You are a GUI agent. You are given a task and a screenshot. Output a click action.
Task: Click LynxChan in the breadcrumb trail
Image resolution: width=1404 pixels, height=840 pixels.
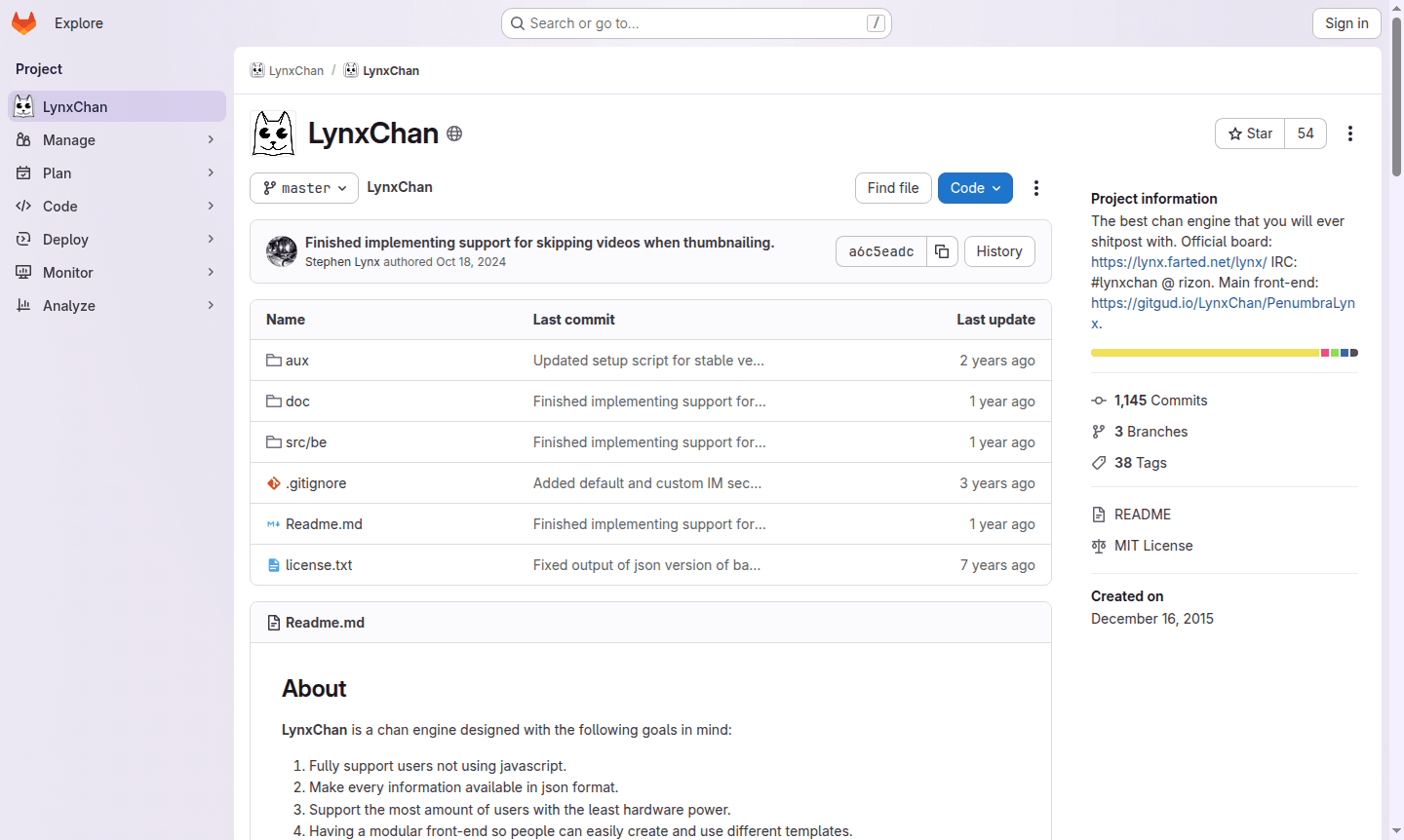pyautogui.click(x=294, y=70)
